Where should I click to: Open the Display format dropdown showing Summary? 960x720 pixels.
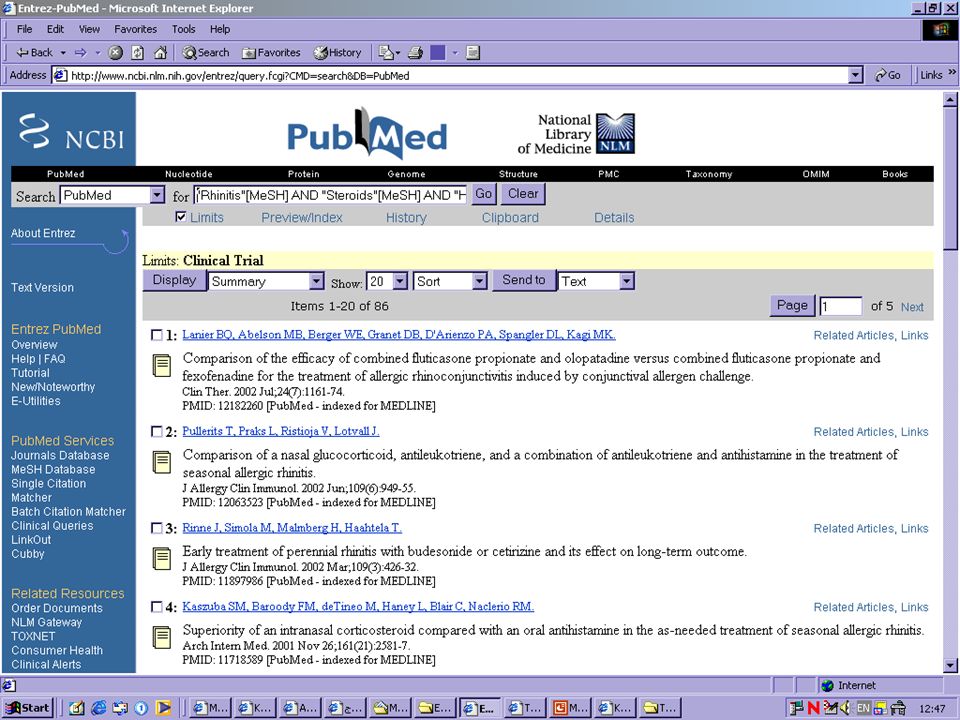pos(266,281)
